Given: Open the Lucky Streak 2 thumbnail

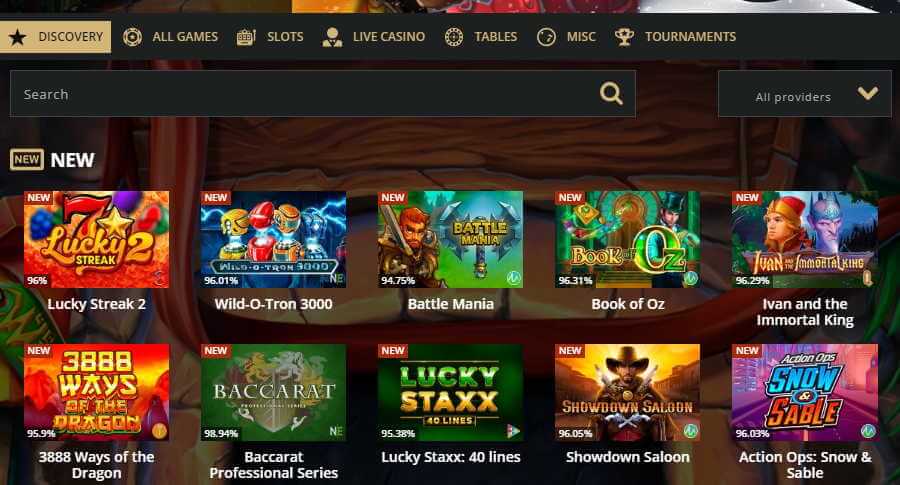Looking at the screenshot, I should (96, 239).
